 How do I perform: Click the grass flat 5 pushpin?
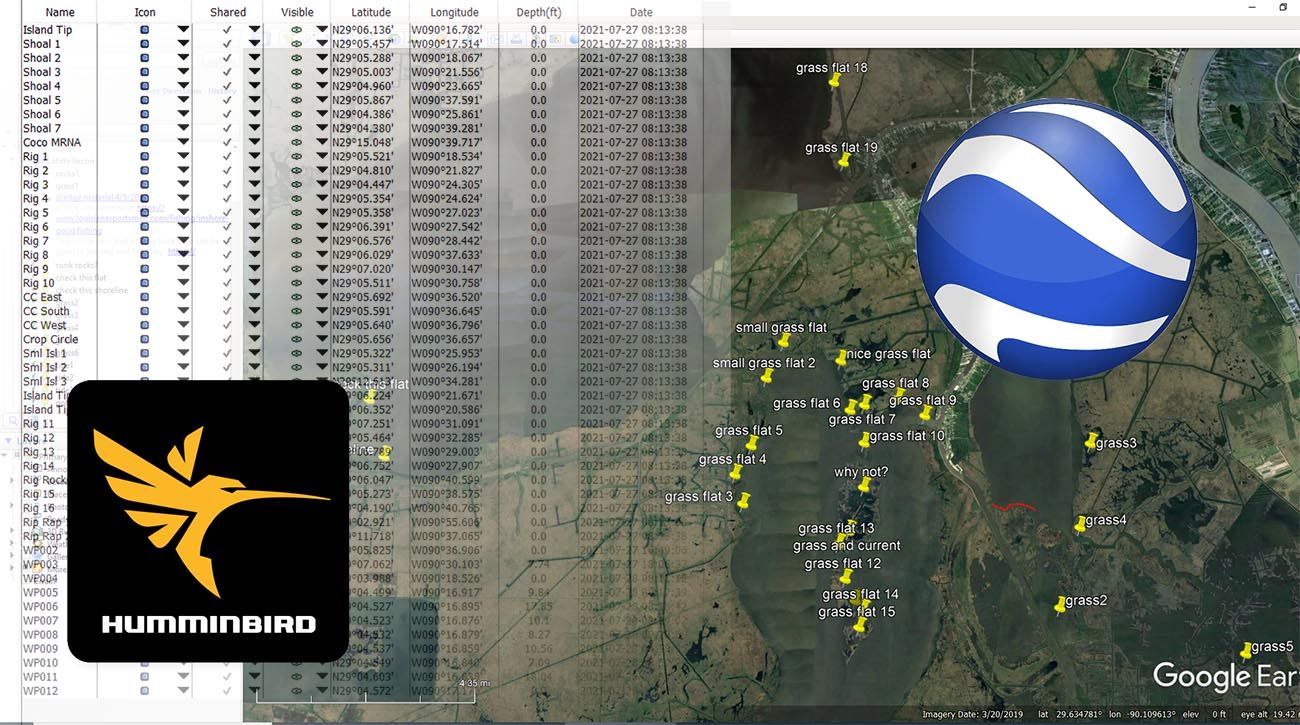(752, 443)
